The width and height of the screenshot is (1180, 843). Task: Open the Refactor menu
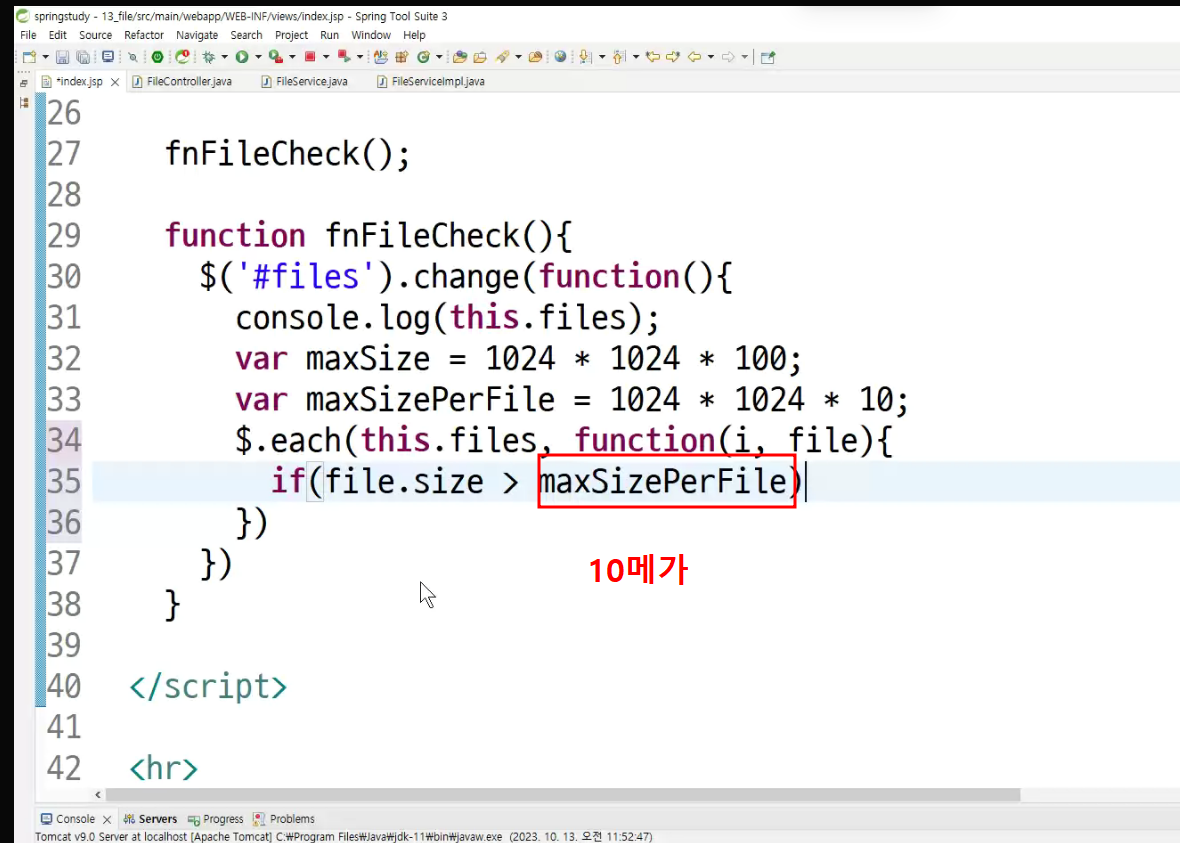coord(144,35)
